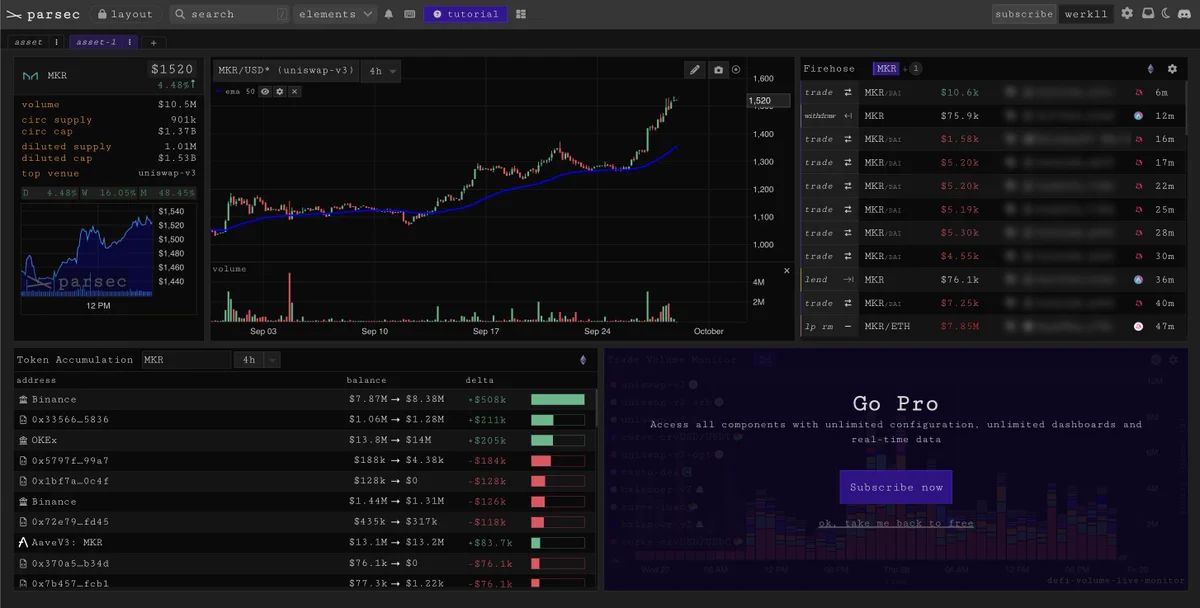Click the Uniswap icon on the 47m row

click(x=1138, y=327)
